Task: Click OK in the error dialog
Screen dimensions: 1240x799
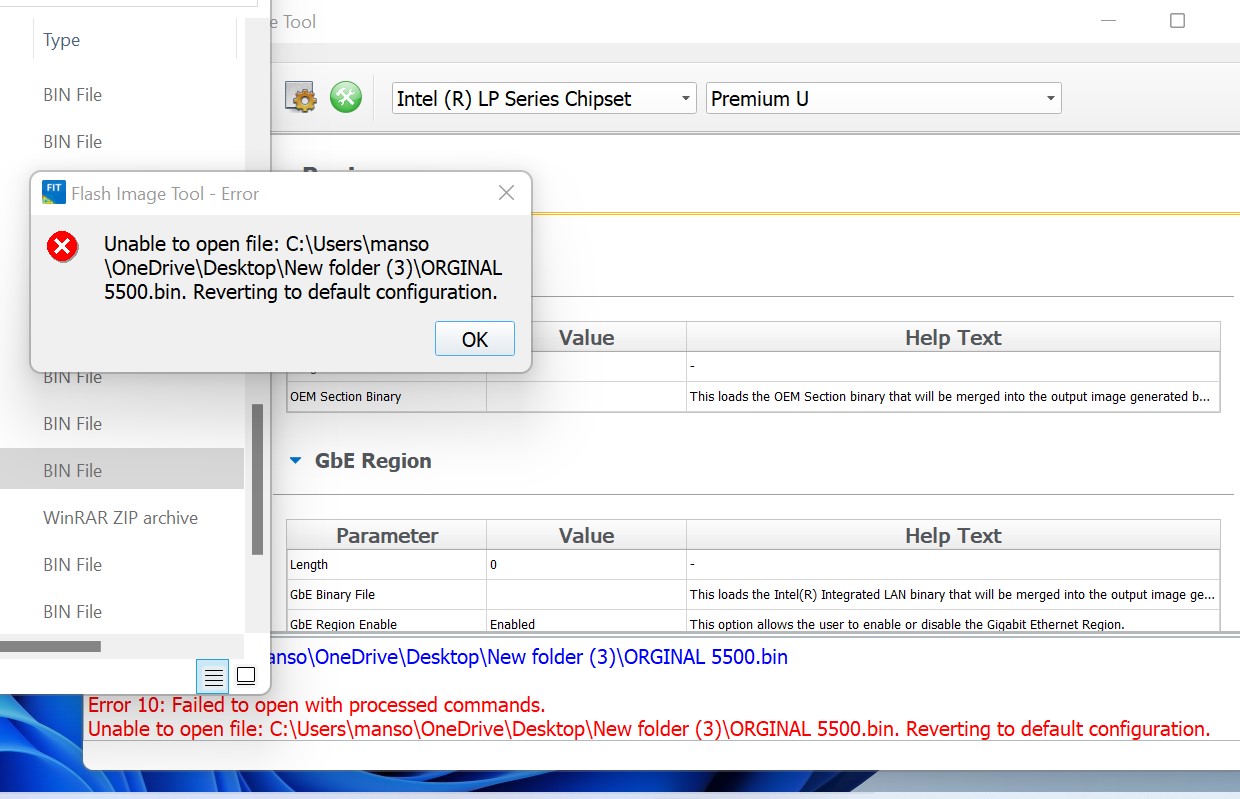Action: tap(475, 339)
